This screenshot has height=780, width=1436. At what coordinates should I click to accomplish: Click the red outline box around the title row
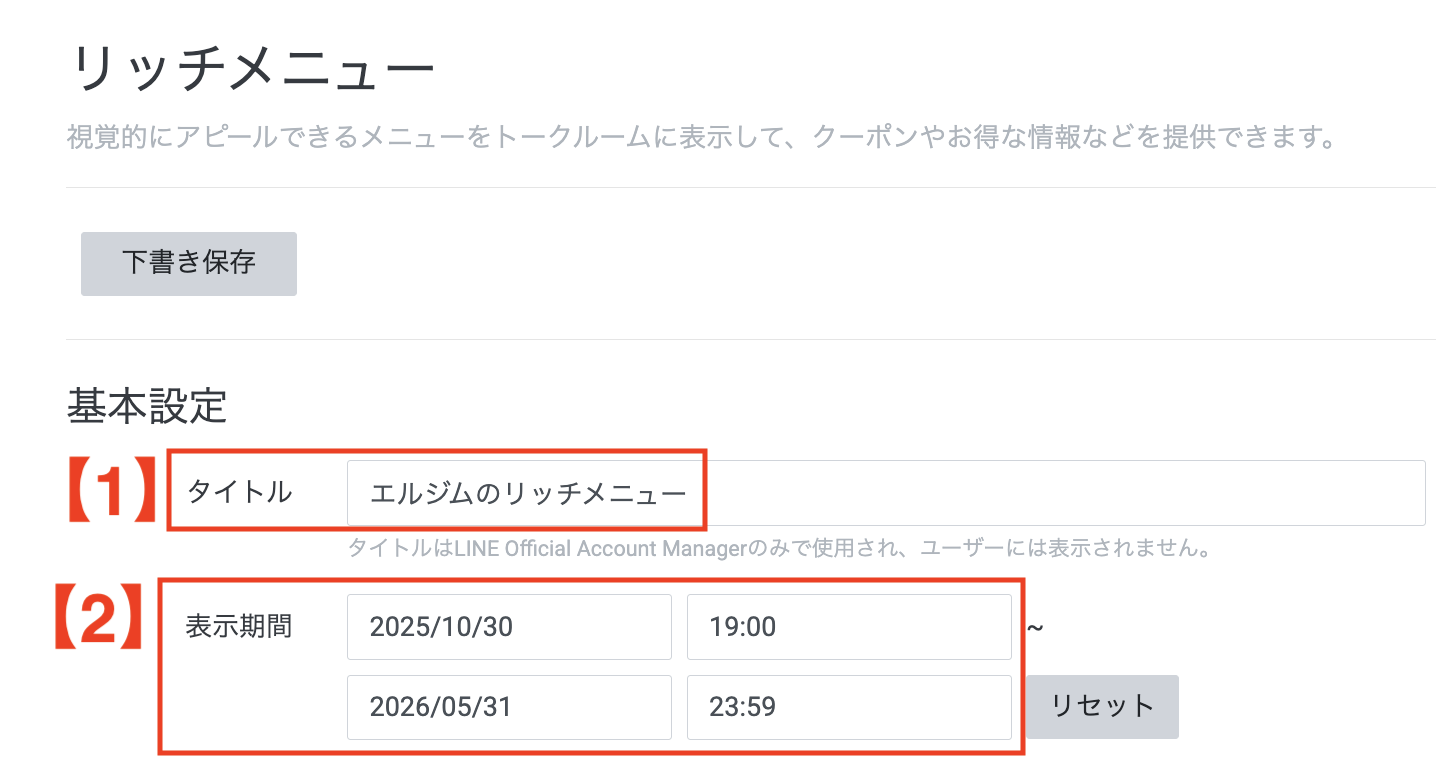(436, 450)
